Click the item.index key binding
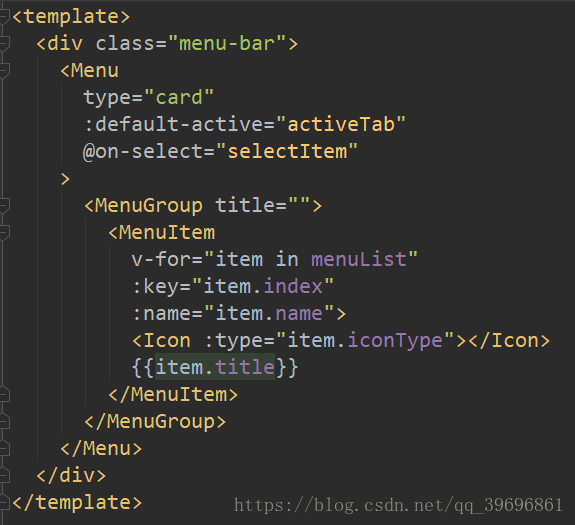 pyautogui.click(x=263, y=286)
